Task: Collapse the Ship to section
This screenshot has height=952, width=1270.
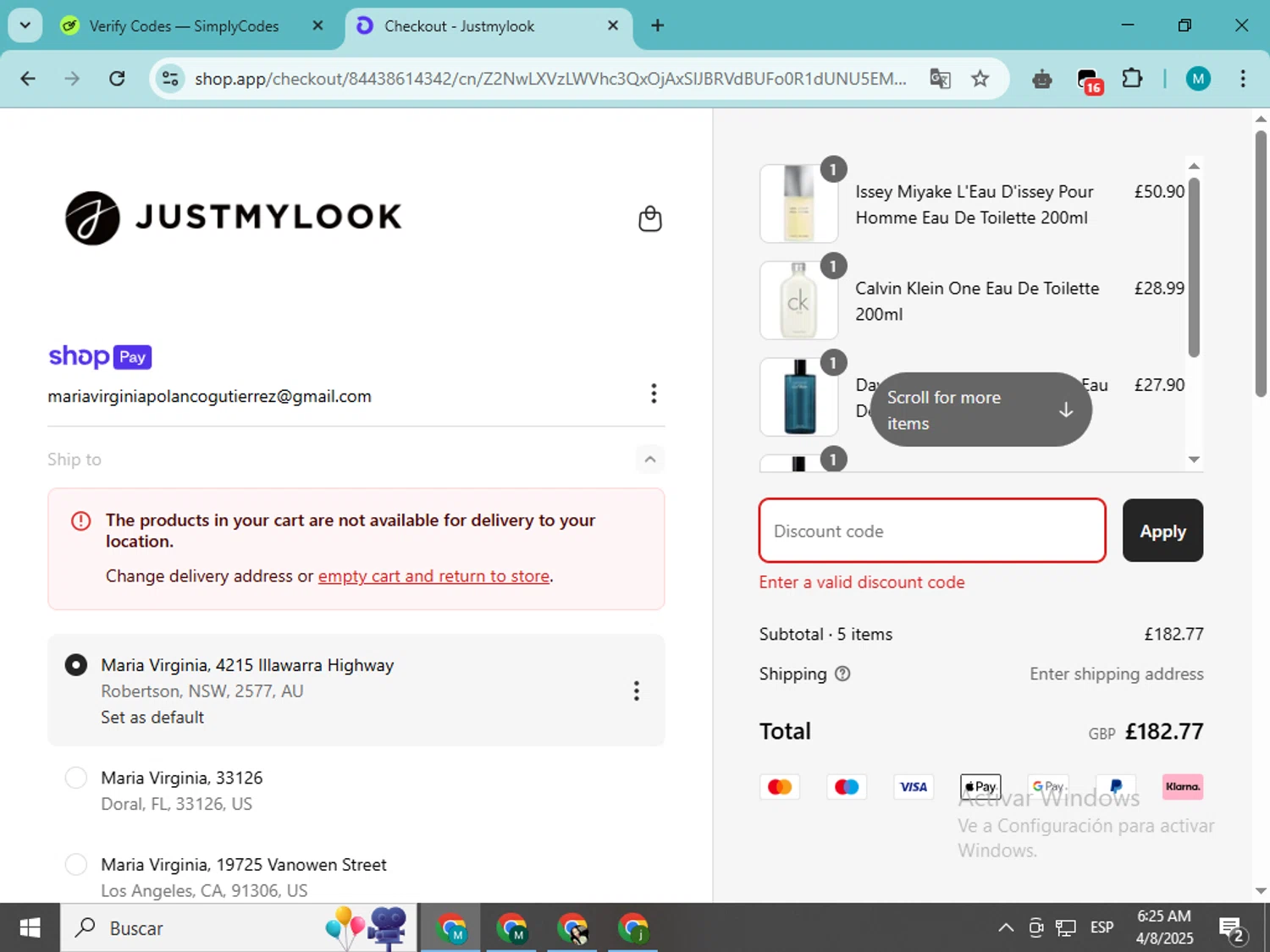Action: pos(649,459)
